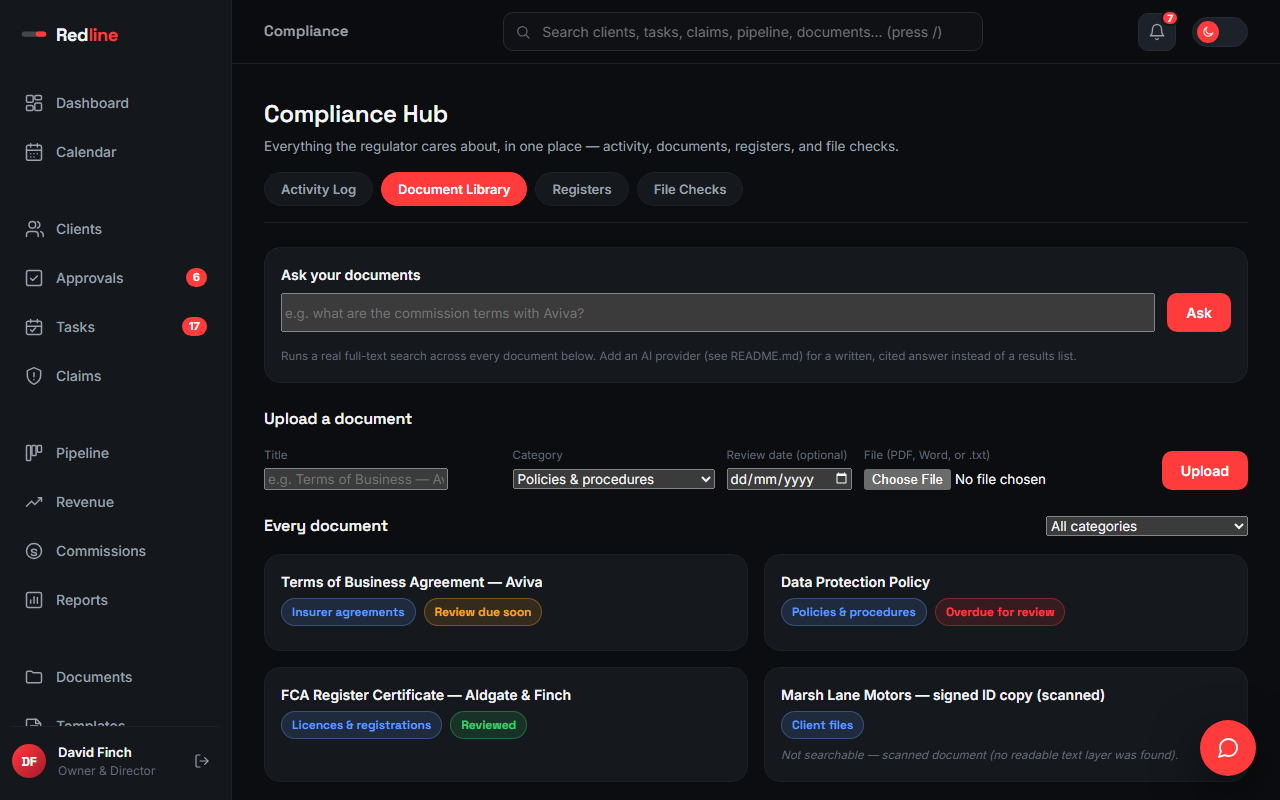The height and width of the screenshot is (800, 1280).
Task: Go to Clients via people icon
Action: 34,229
